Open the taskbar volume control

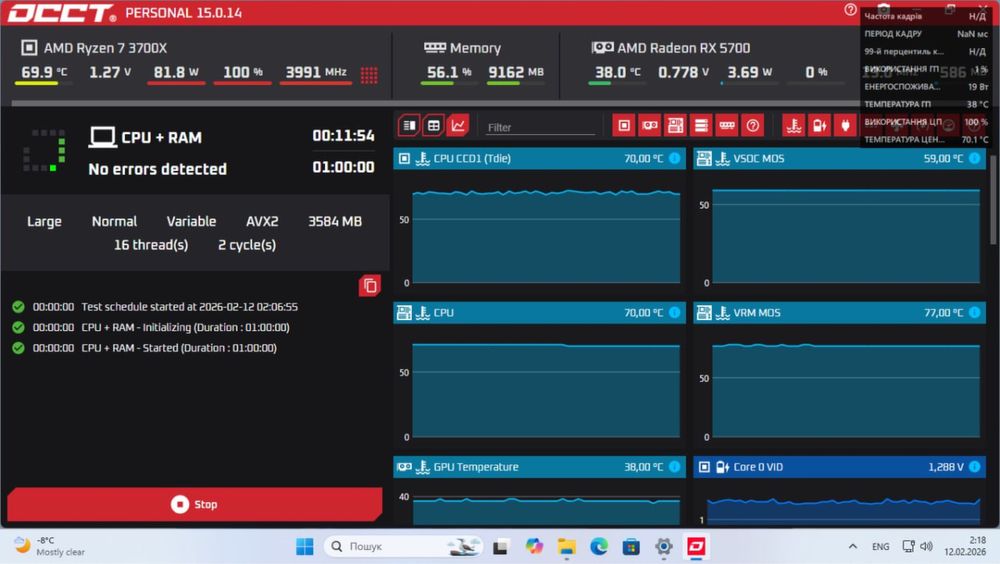pyautogui.click(x=927, y=547)
